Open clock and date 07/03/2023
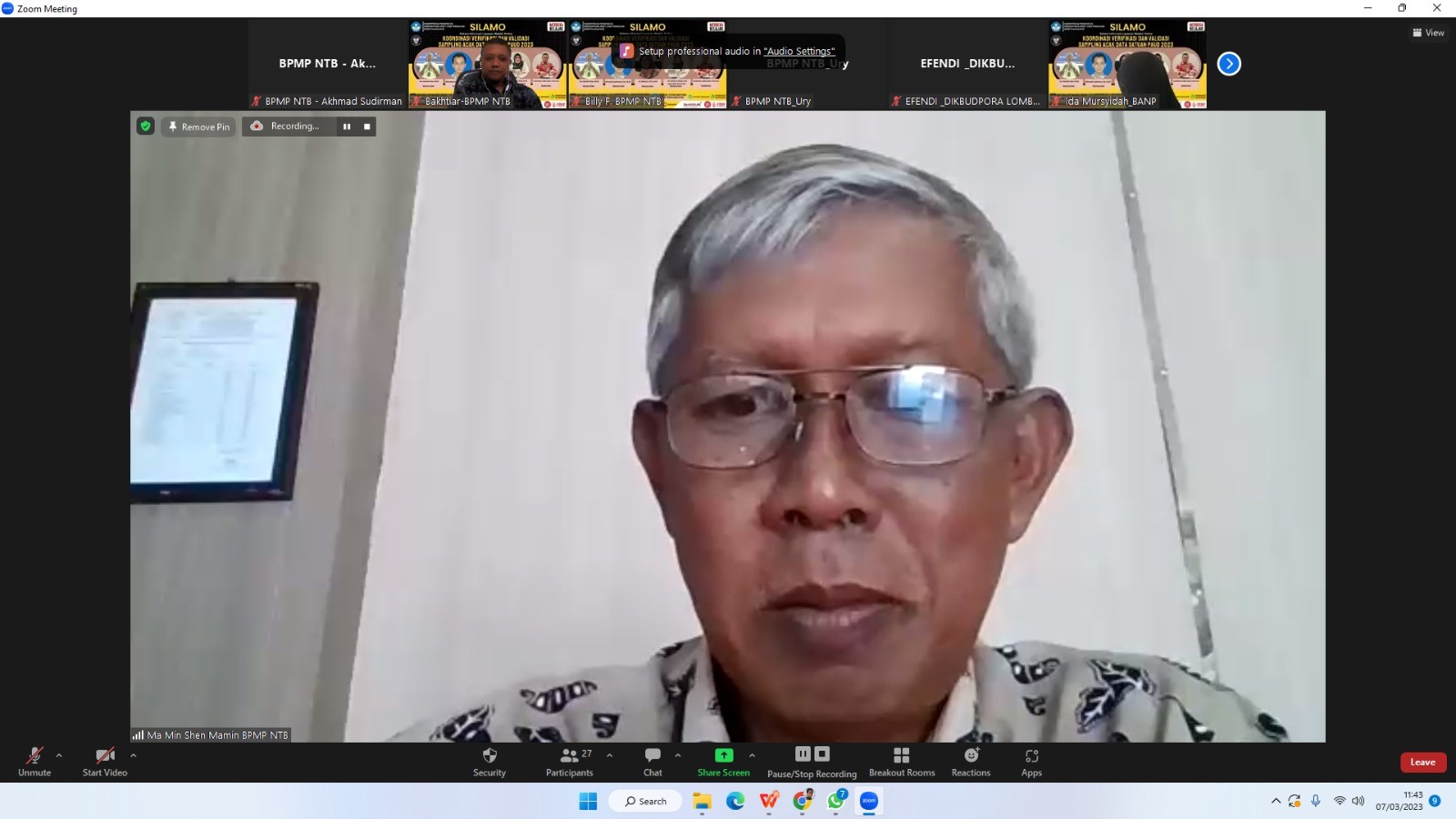 [x=1400, y=801]
